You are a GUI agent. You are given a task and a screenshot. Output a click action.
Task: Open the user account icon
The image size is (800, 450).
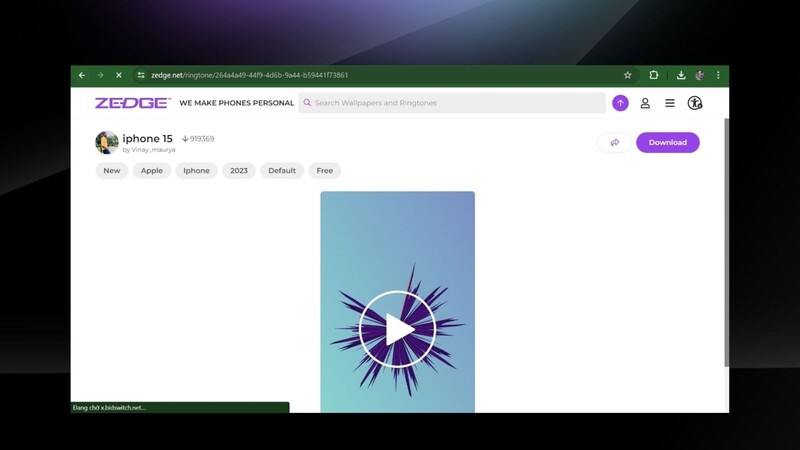[645, 103]
